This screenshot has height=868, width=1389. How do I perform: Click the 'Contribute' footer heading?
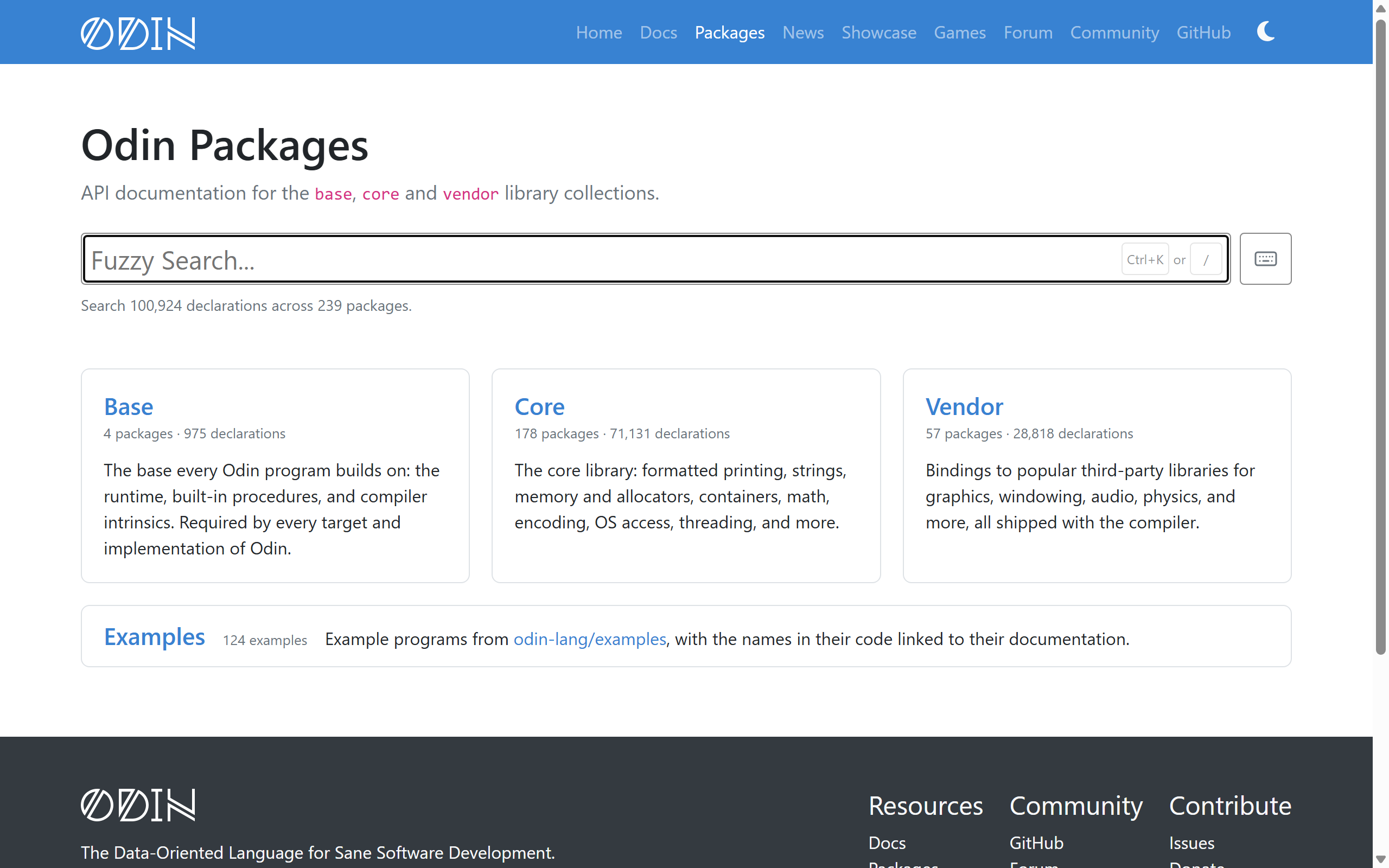click(x=1230, y=806)
